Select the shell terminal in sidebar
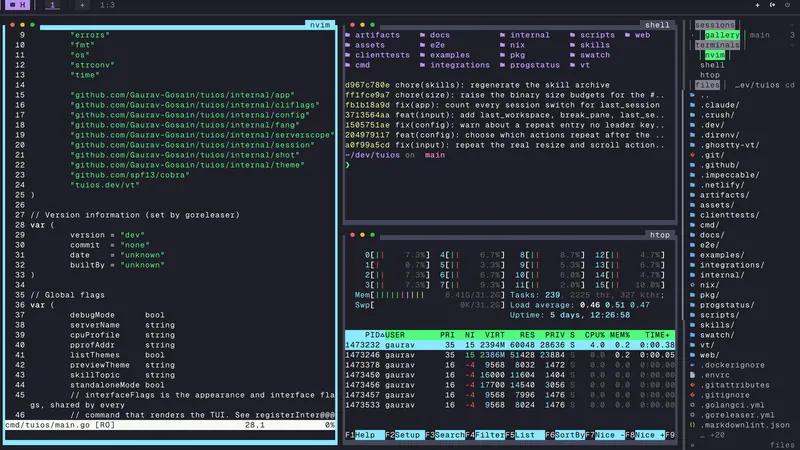Viewport: 800px width, 450px height. [x=712, y=65]
